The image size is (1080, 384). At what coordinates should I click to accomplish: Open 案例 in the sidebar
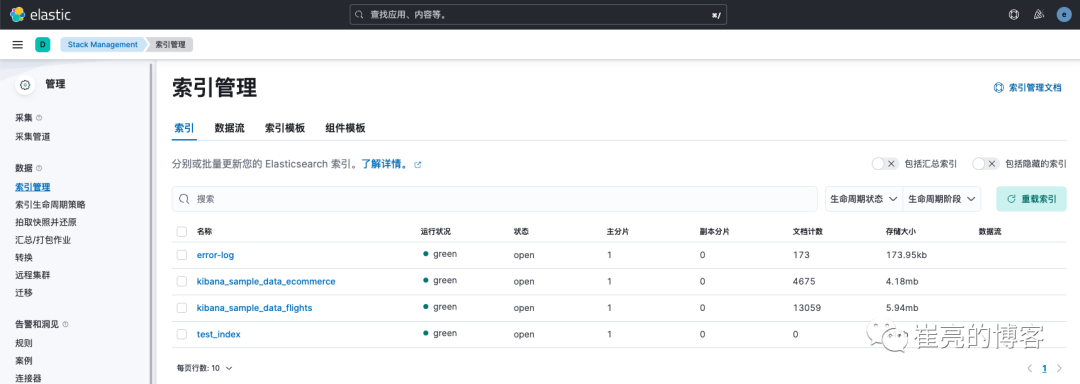[23, 361]
